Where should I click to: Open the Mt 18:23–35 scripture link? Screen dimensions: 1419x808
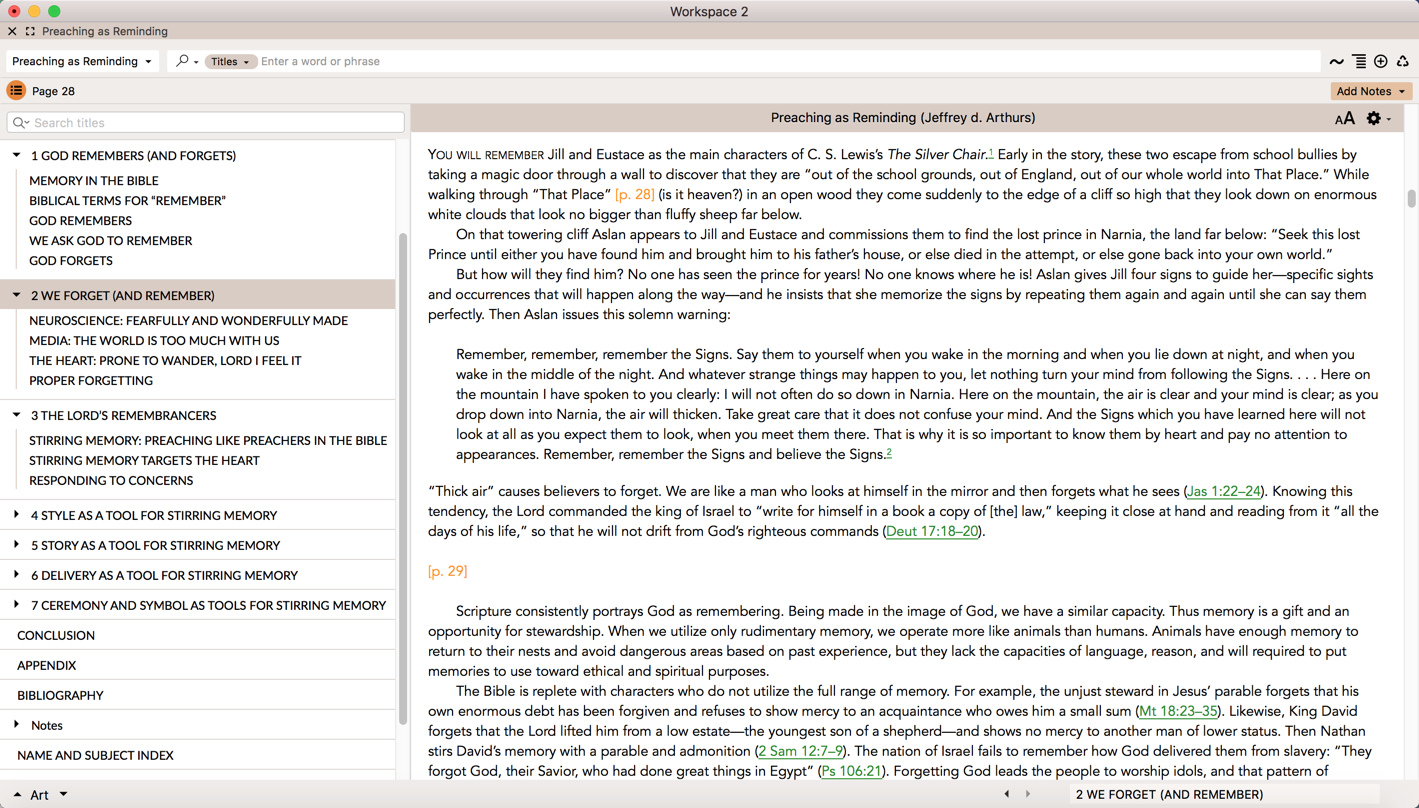click(1179, 711)
